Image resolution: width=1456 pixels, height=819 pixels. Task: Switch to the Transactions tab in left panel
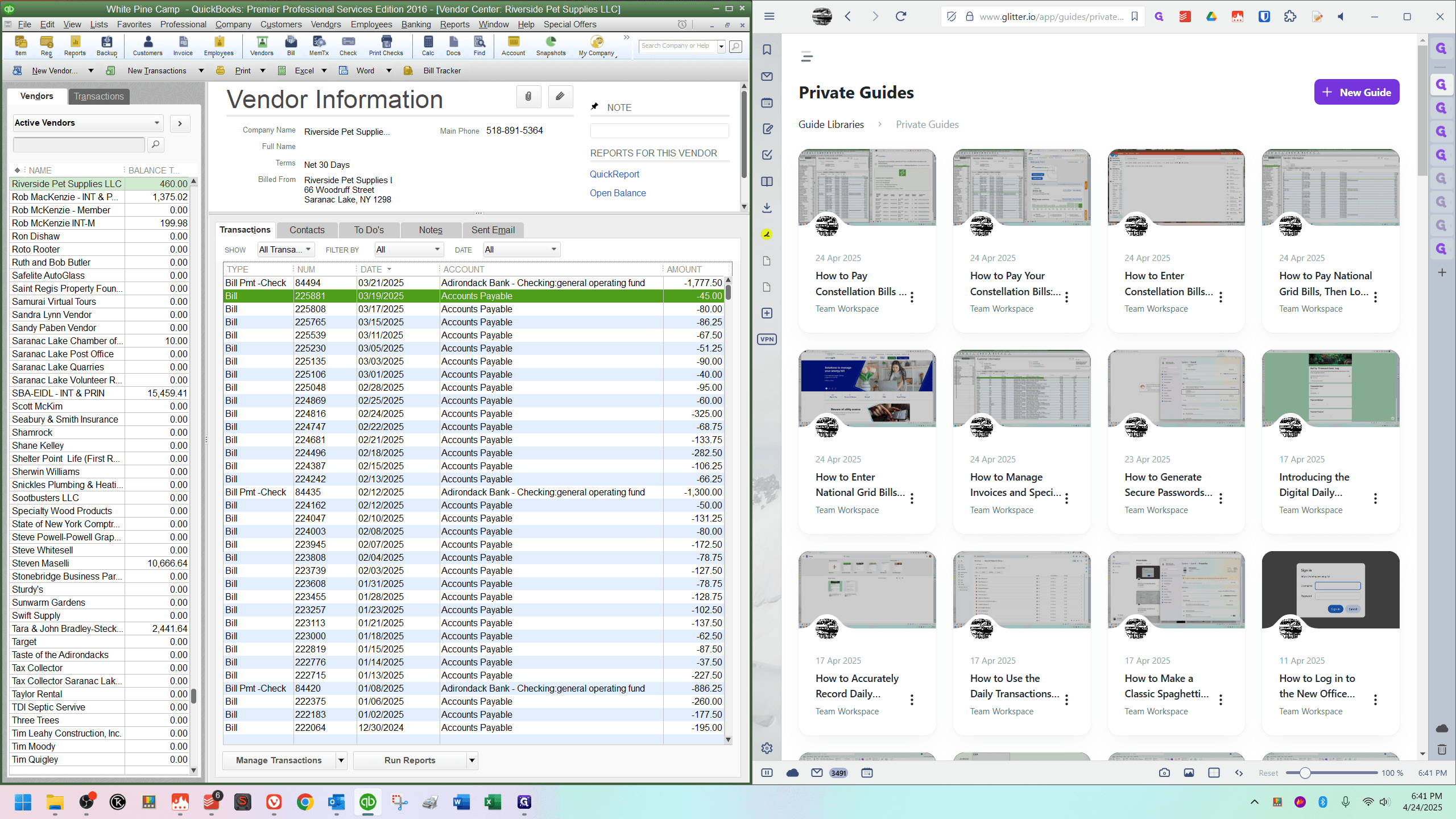[x=99, y=97]
